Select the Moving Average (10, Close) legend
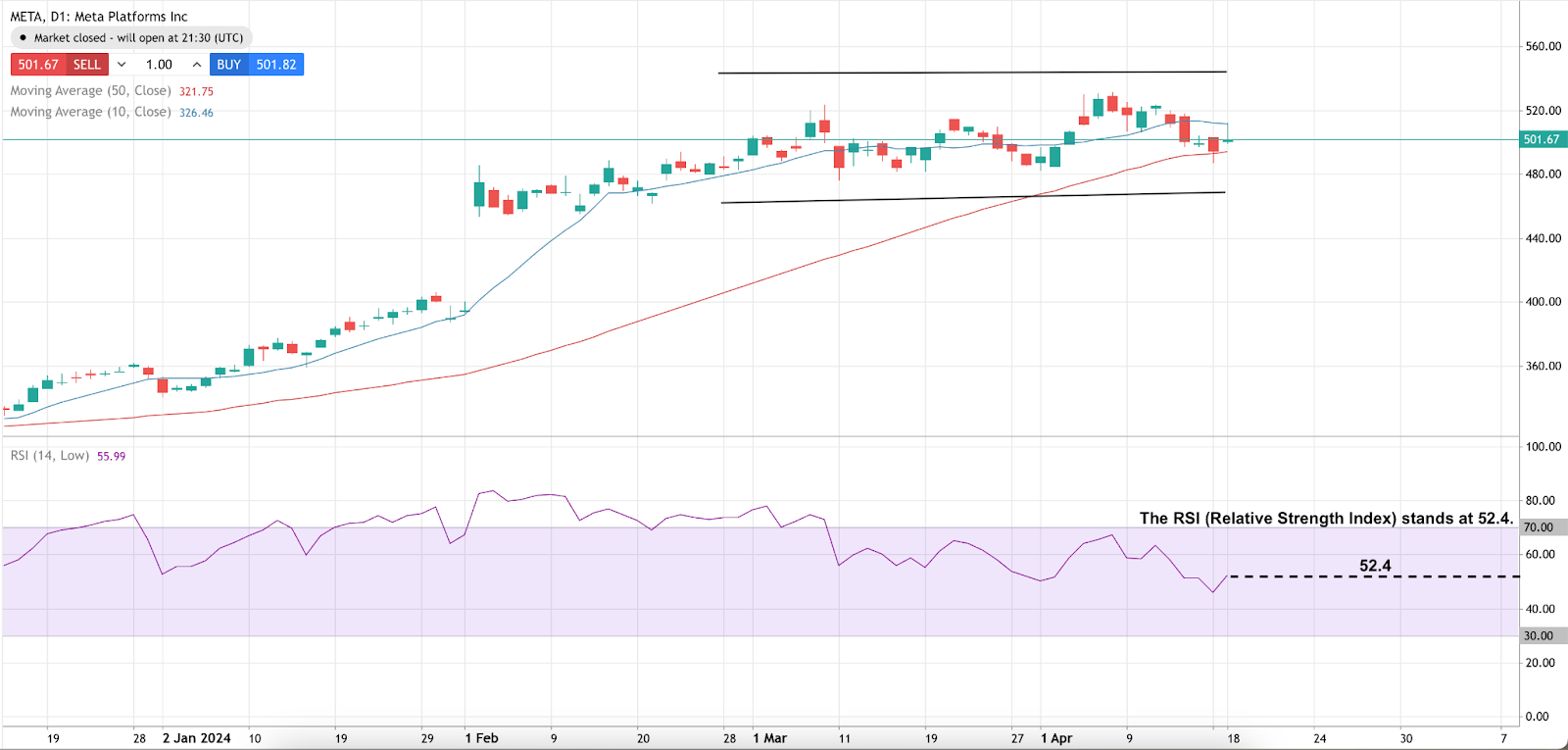This screenshot has height=750, width=1568. pos(90,113)
